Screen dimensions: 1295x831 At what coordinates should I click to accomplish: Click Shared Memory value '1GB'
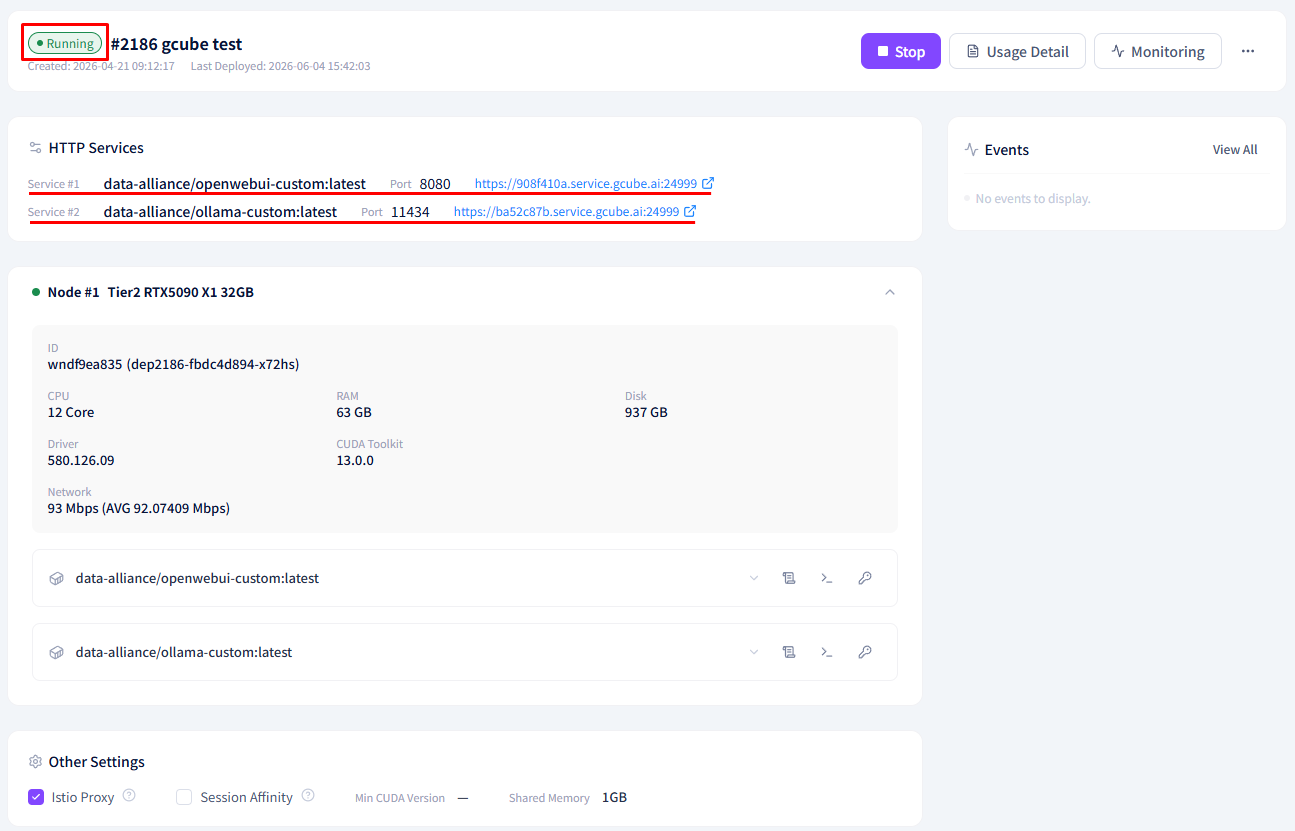614,797
